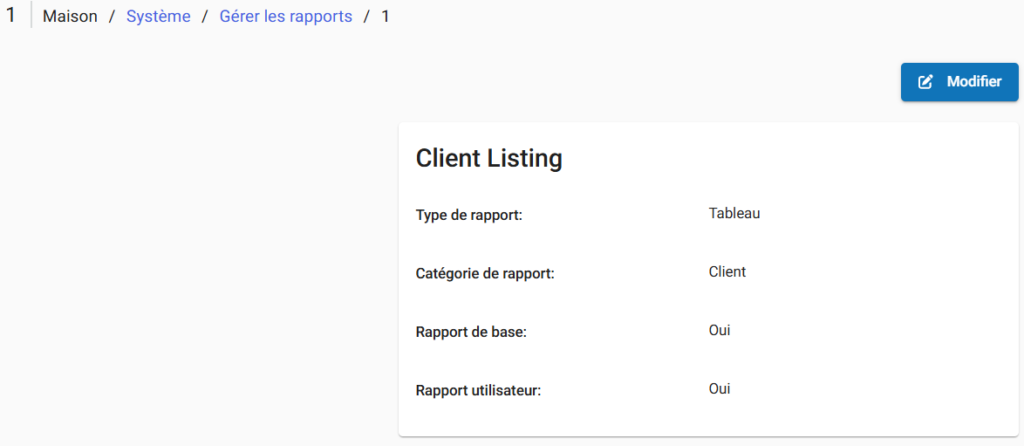
Task: Click the Tableau report type value
Action: [736, 213]
